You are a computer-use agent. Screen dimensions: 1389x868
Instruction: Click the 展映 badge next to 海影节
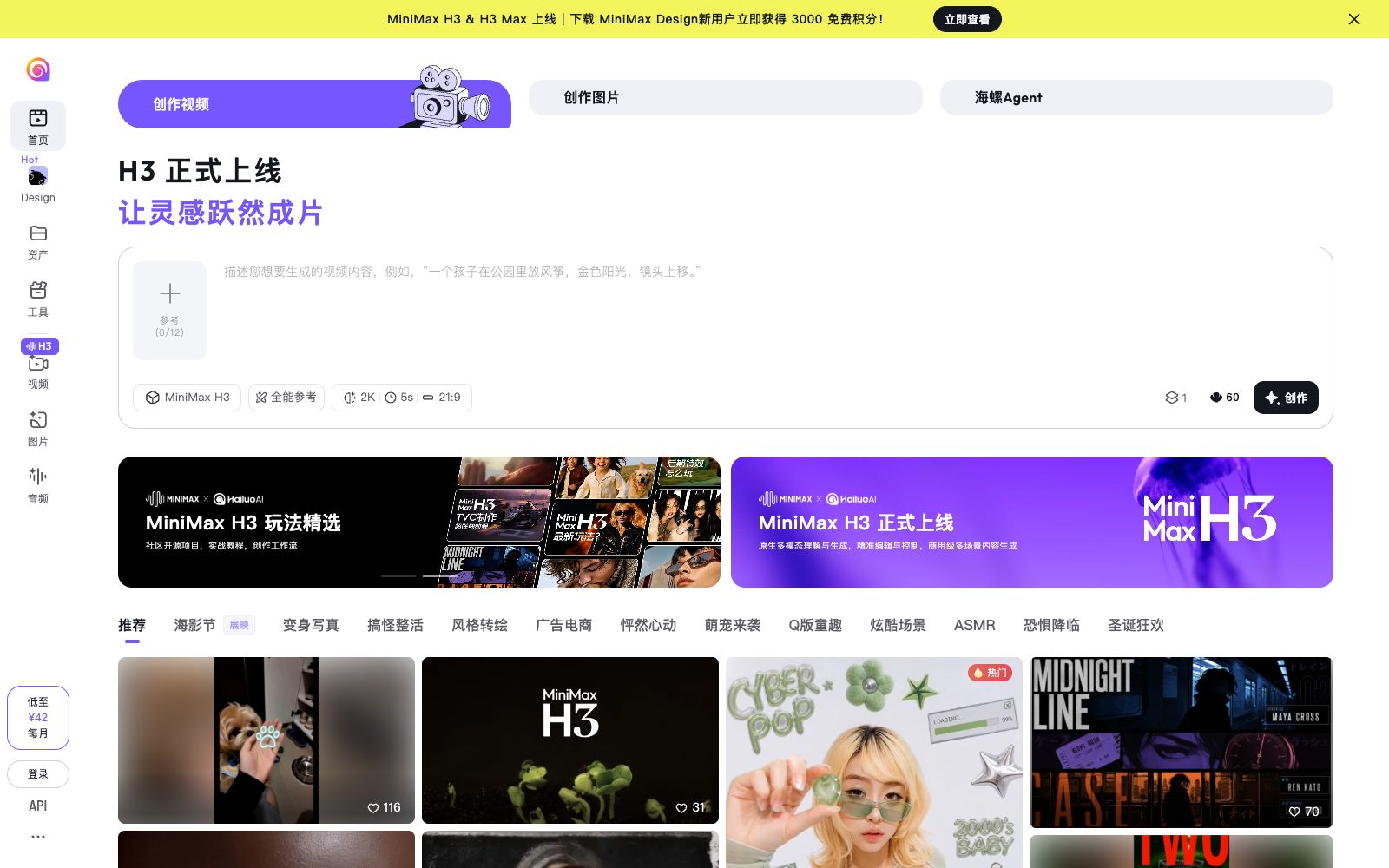tap(239, 625)
